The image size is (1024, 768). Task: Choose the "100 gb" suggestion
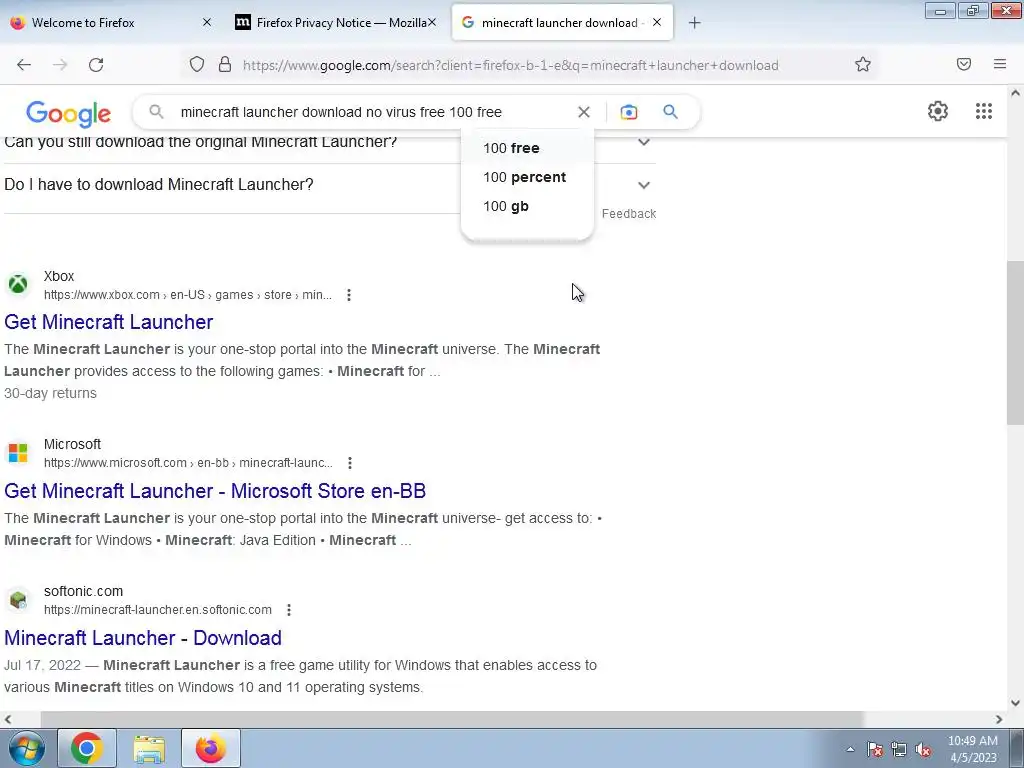pos(527,206)
